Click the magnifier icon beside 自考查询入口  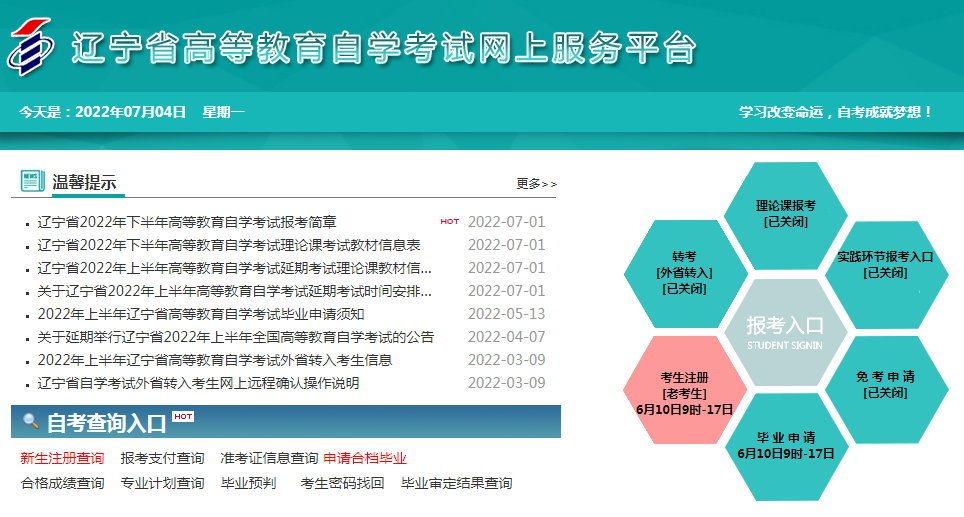[x=31, y=423]
